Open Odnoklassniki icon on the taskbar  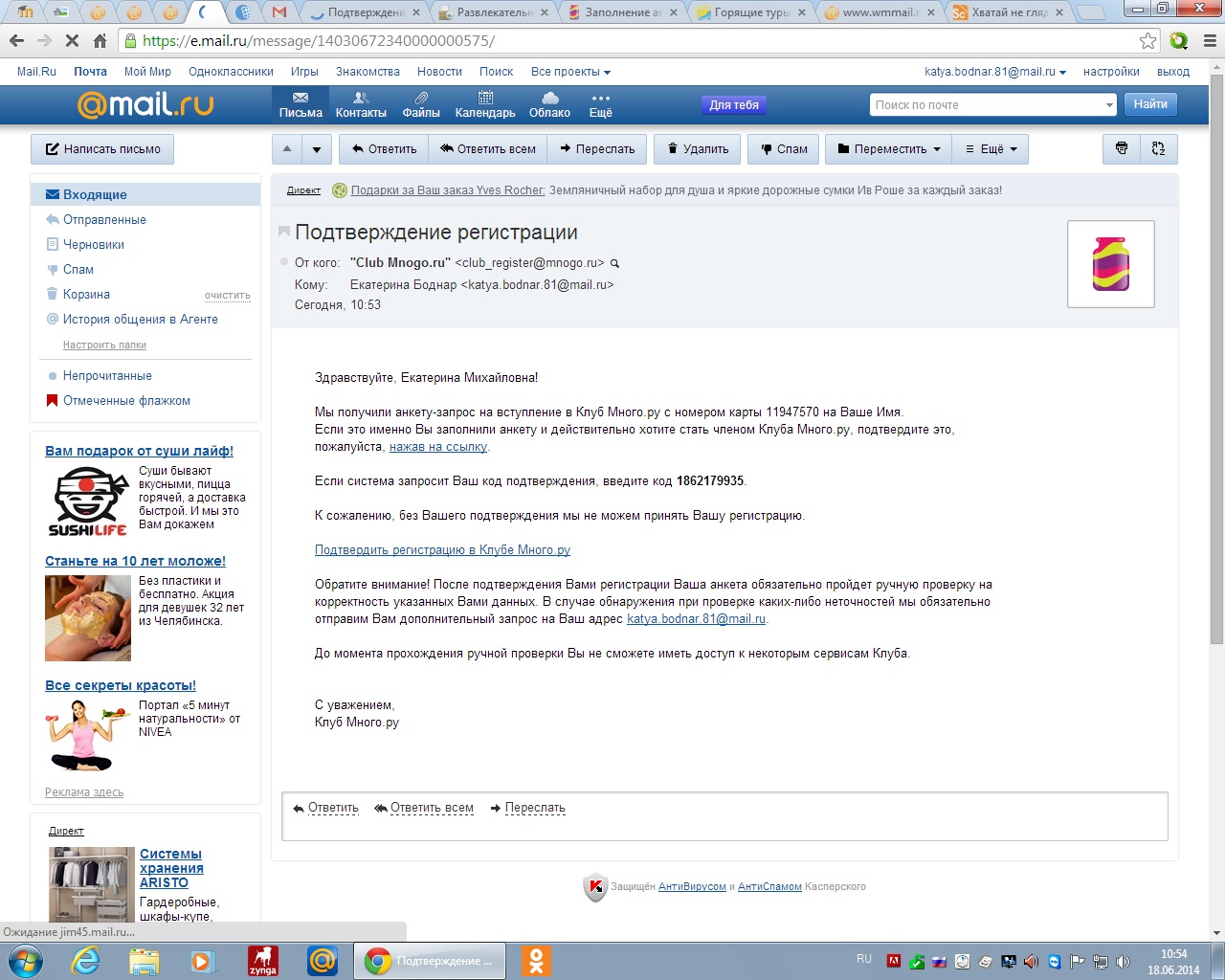[x=536, y=961]
